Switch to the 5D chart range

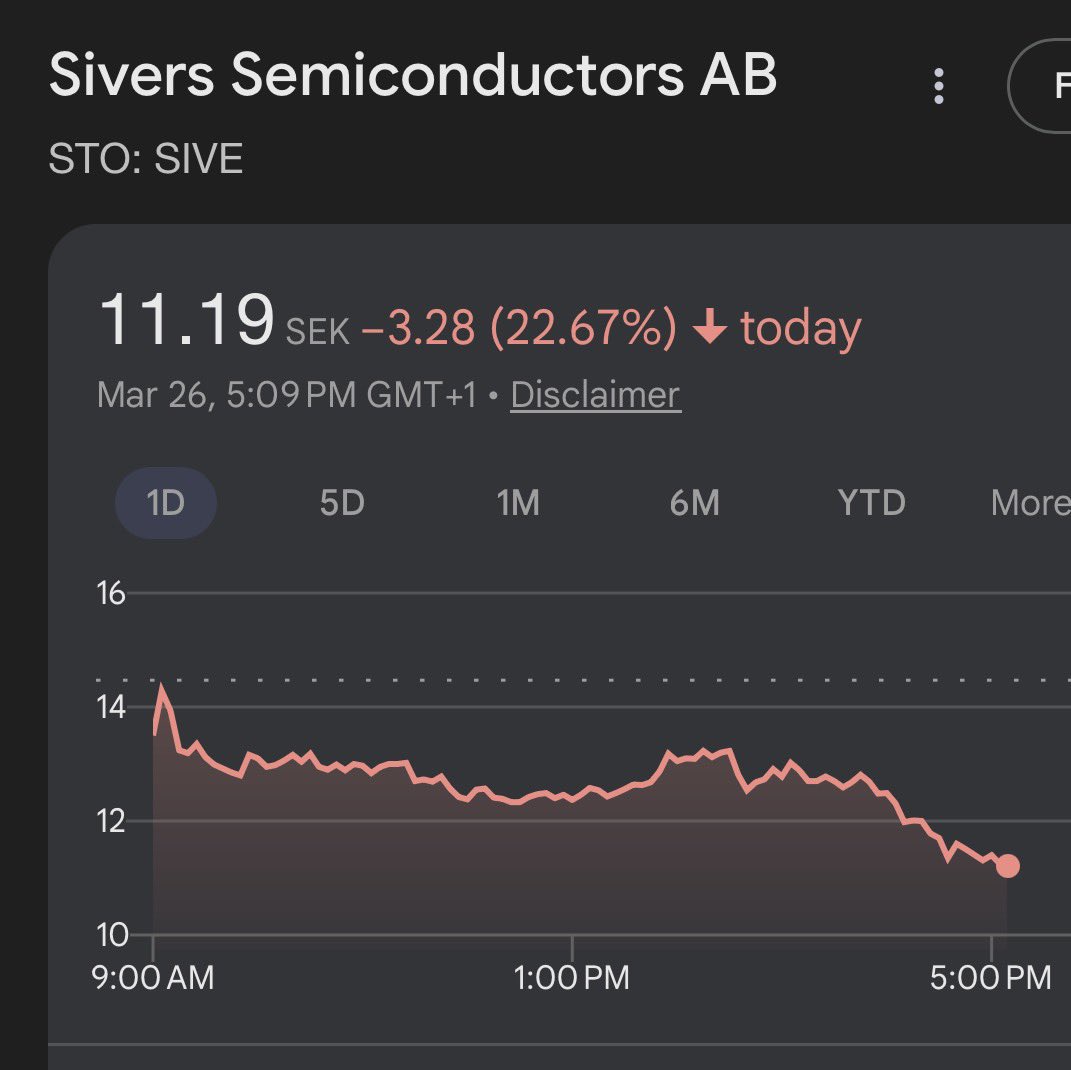click(x=342, y=502)
